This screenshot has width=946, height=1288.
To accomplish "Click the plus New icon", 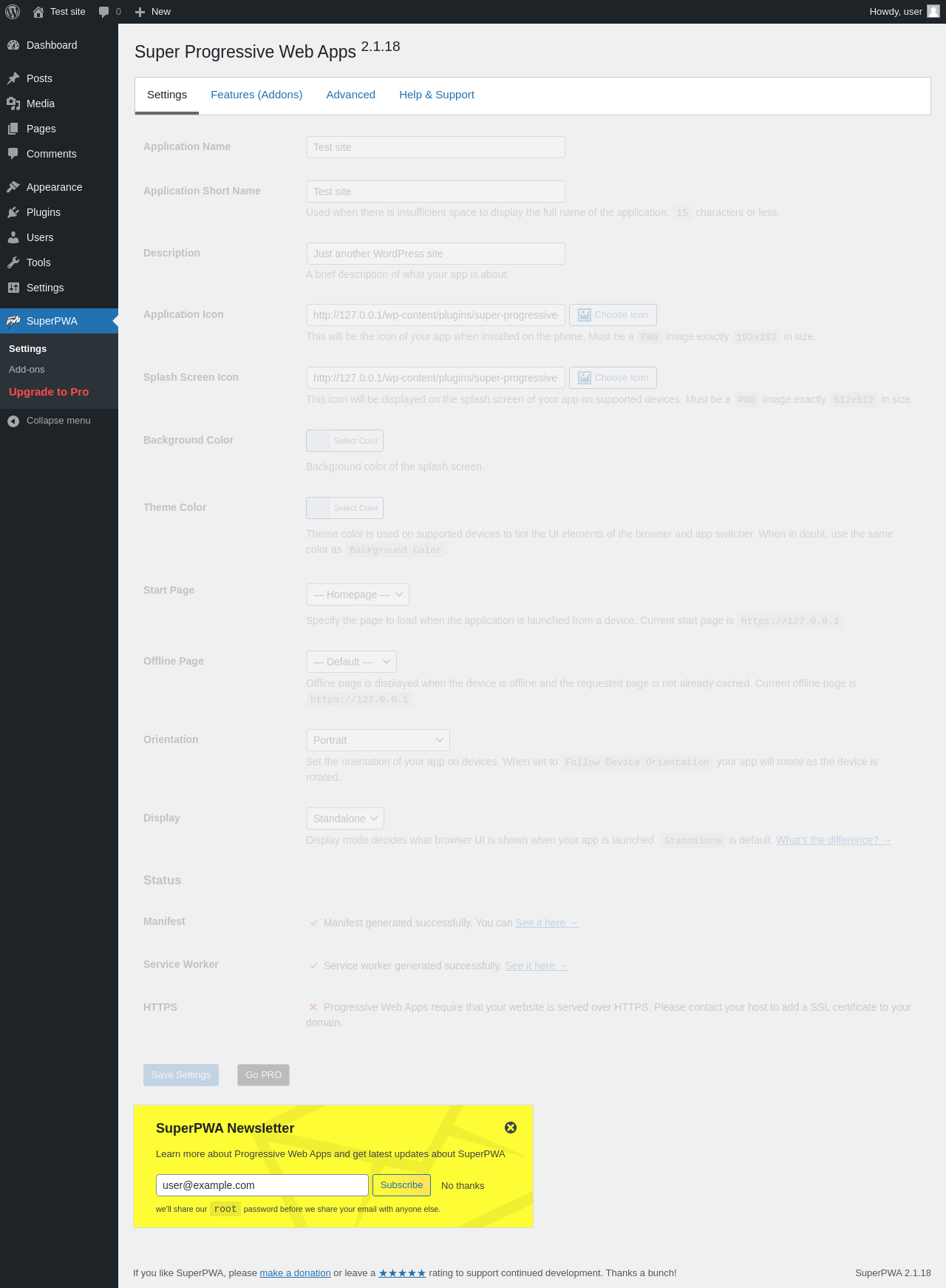I will click(140, 12).
